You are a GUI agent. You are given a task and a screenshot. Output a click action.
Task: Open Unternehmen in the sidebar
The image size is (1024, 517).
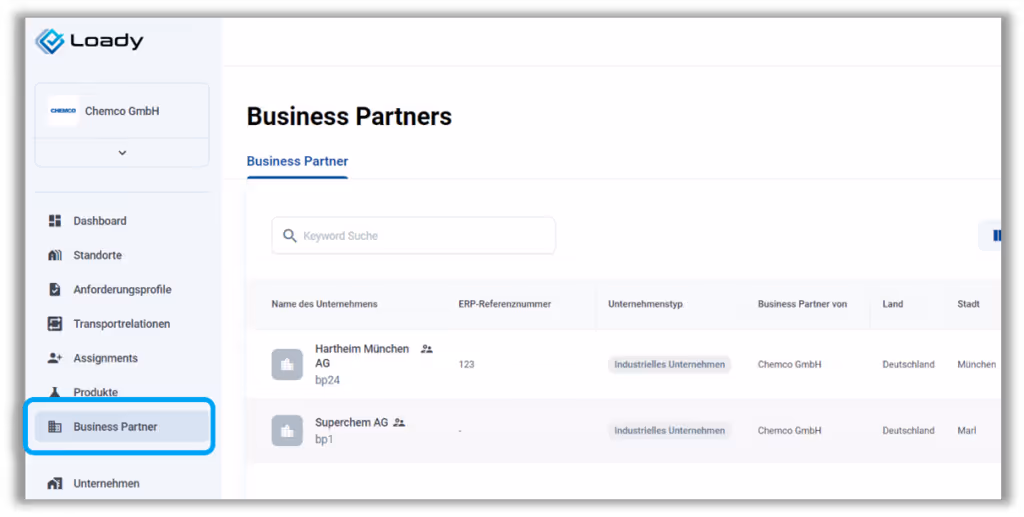point(106,484)
